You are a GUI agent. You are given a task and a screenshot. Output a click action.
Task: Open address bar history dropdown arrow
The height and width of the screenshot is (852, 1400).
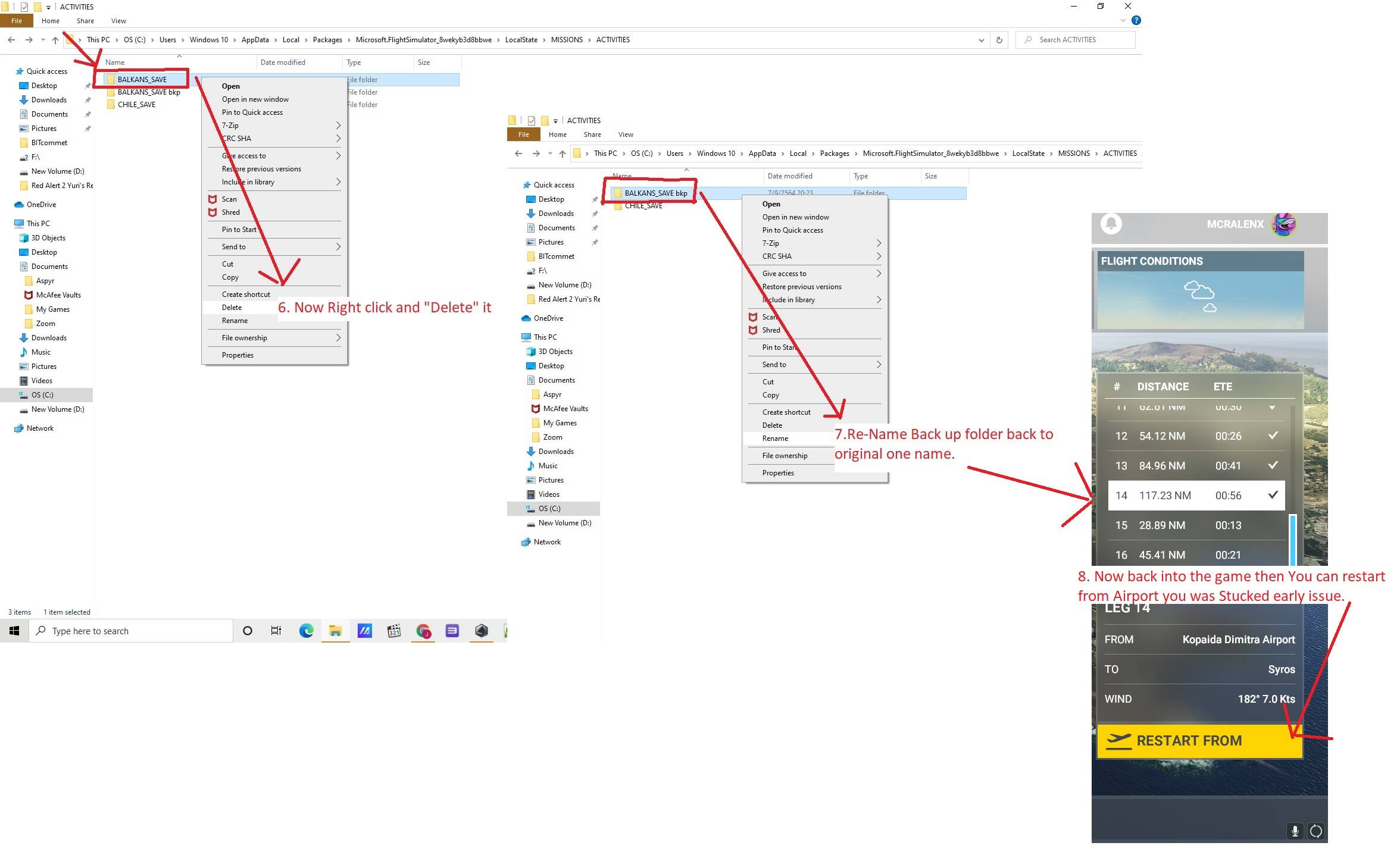pyautogui.click(x=981, y=40)
